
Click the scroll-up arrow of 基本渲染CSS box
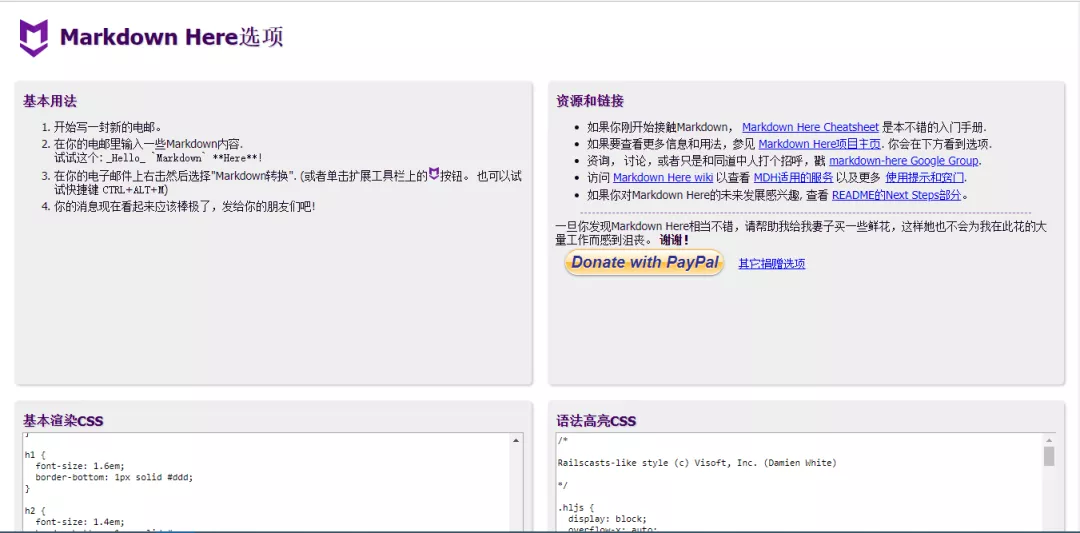point(517,439)
